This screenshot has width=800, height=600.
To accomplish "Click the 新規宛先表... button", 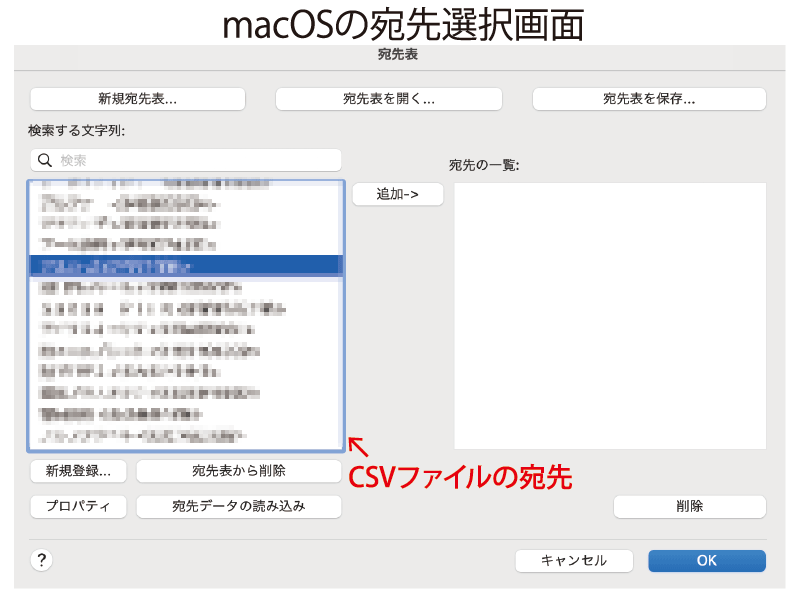I will click(x=138, y=99).
